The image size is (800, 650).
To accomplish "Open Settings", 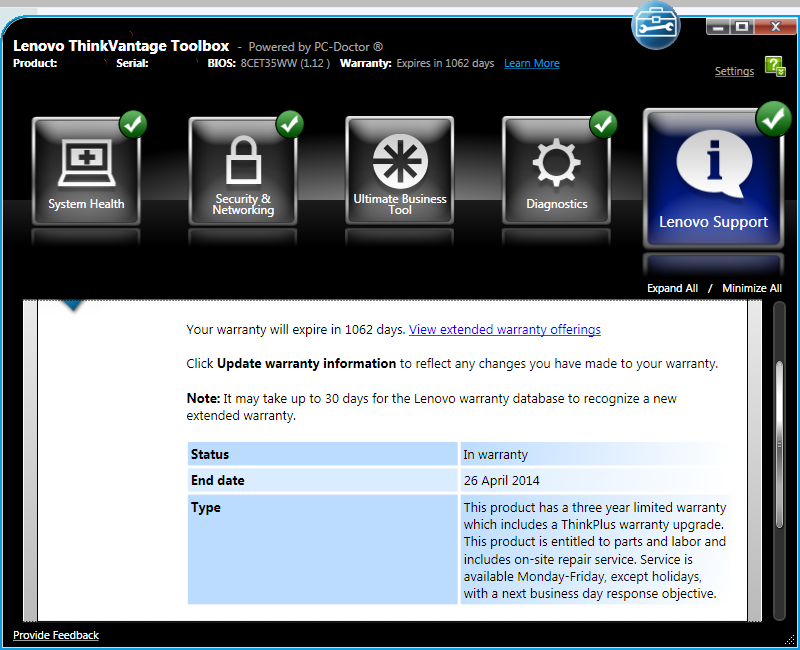I will (734, 71).
